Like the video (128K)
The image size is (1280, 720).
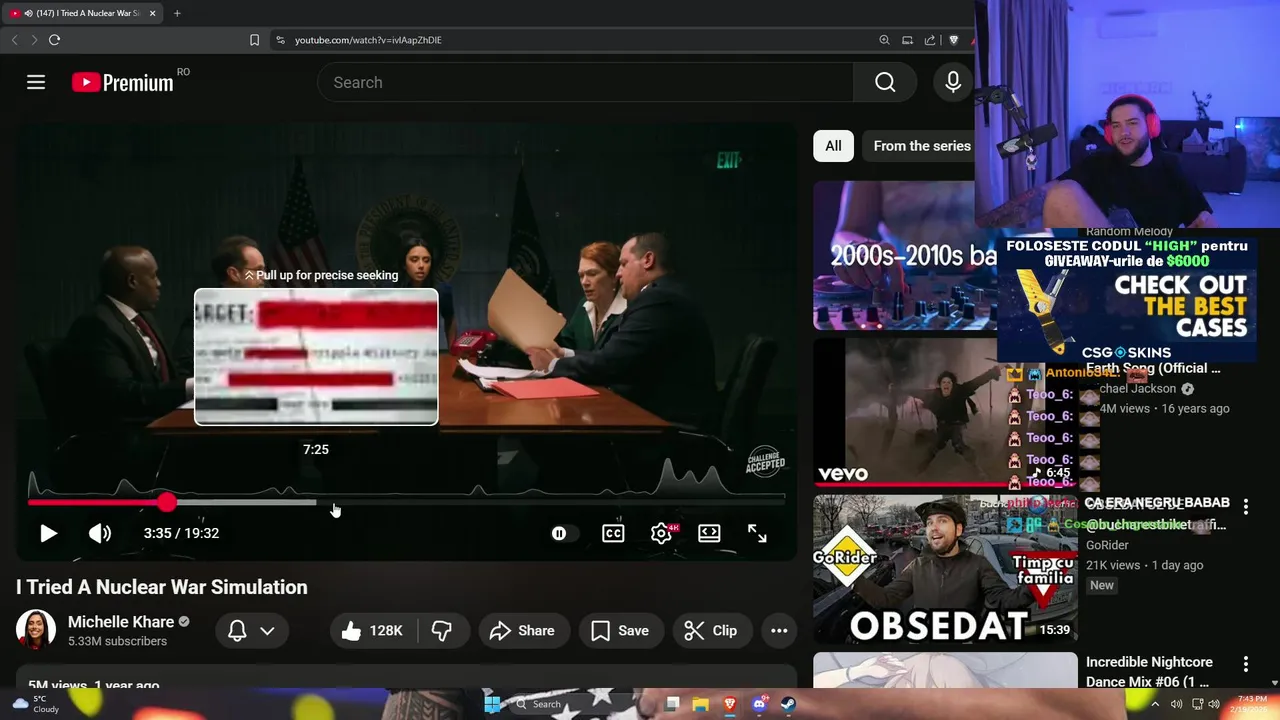(373, 631)
